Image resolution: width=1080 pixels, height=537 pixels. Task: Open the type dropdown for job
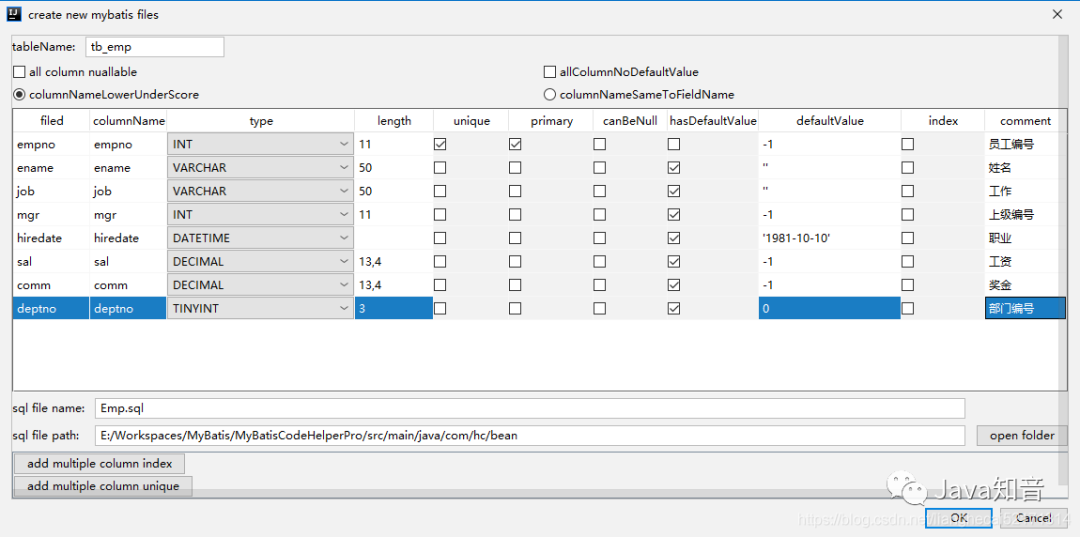point(260,191)
